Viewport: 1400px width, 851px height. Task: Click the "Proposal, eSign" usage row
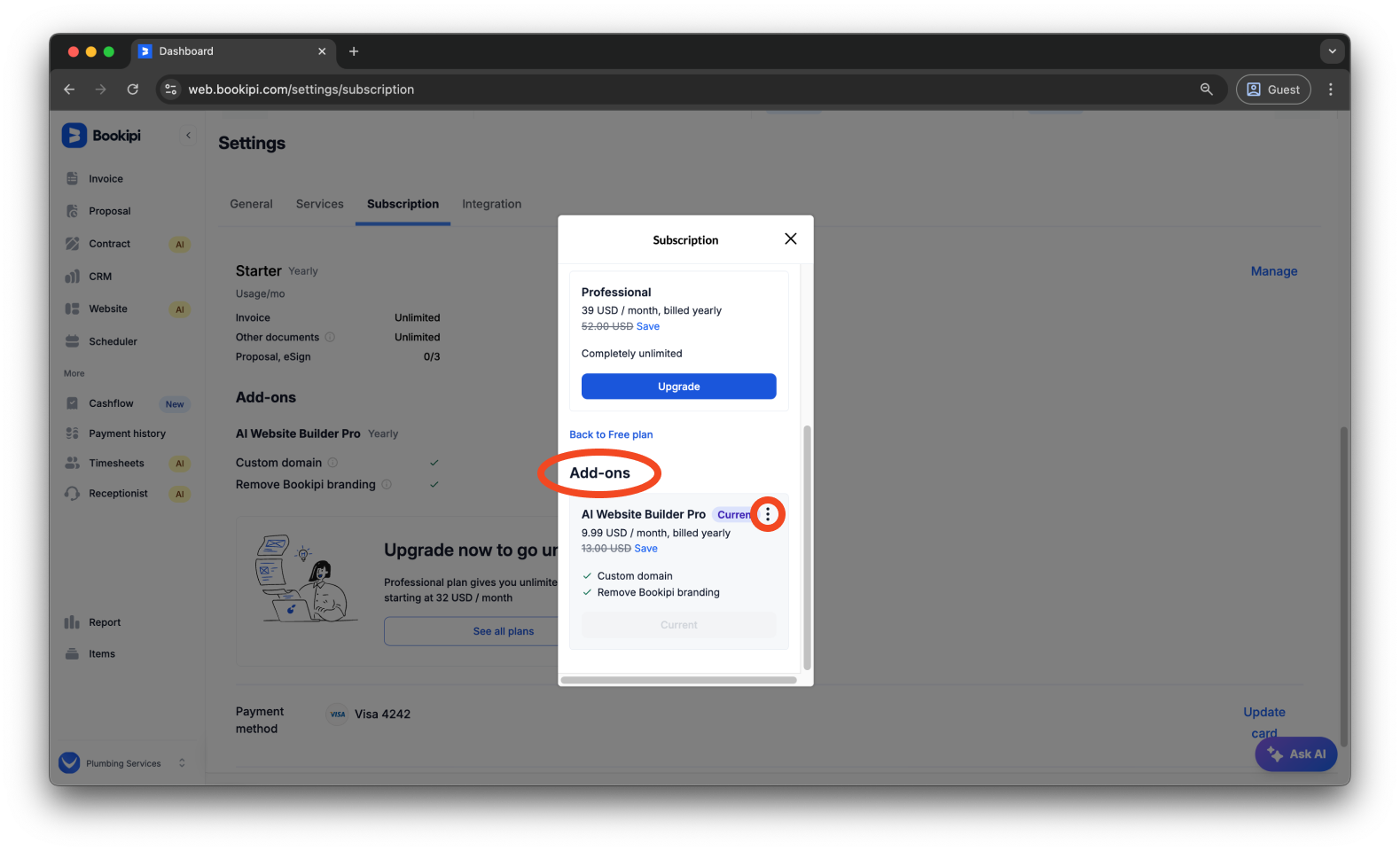coord(338,356)
